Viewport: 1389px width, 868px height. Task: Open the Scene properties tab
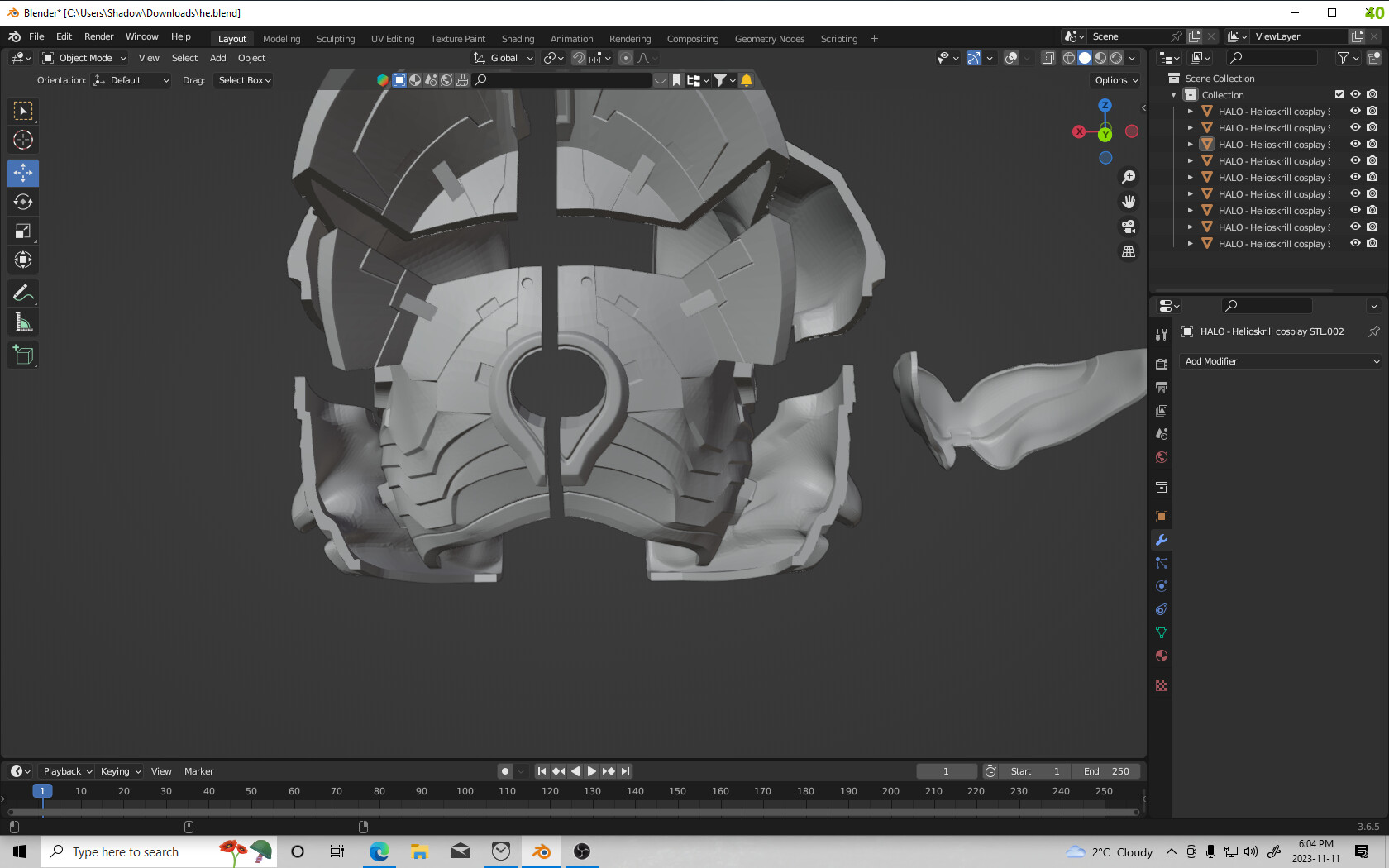1162,433
